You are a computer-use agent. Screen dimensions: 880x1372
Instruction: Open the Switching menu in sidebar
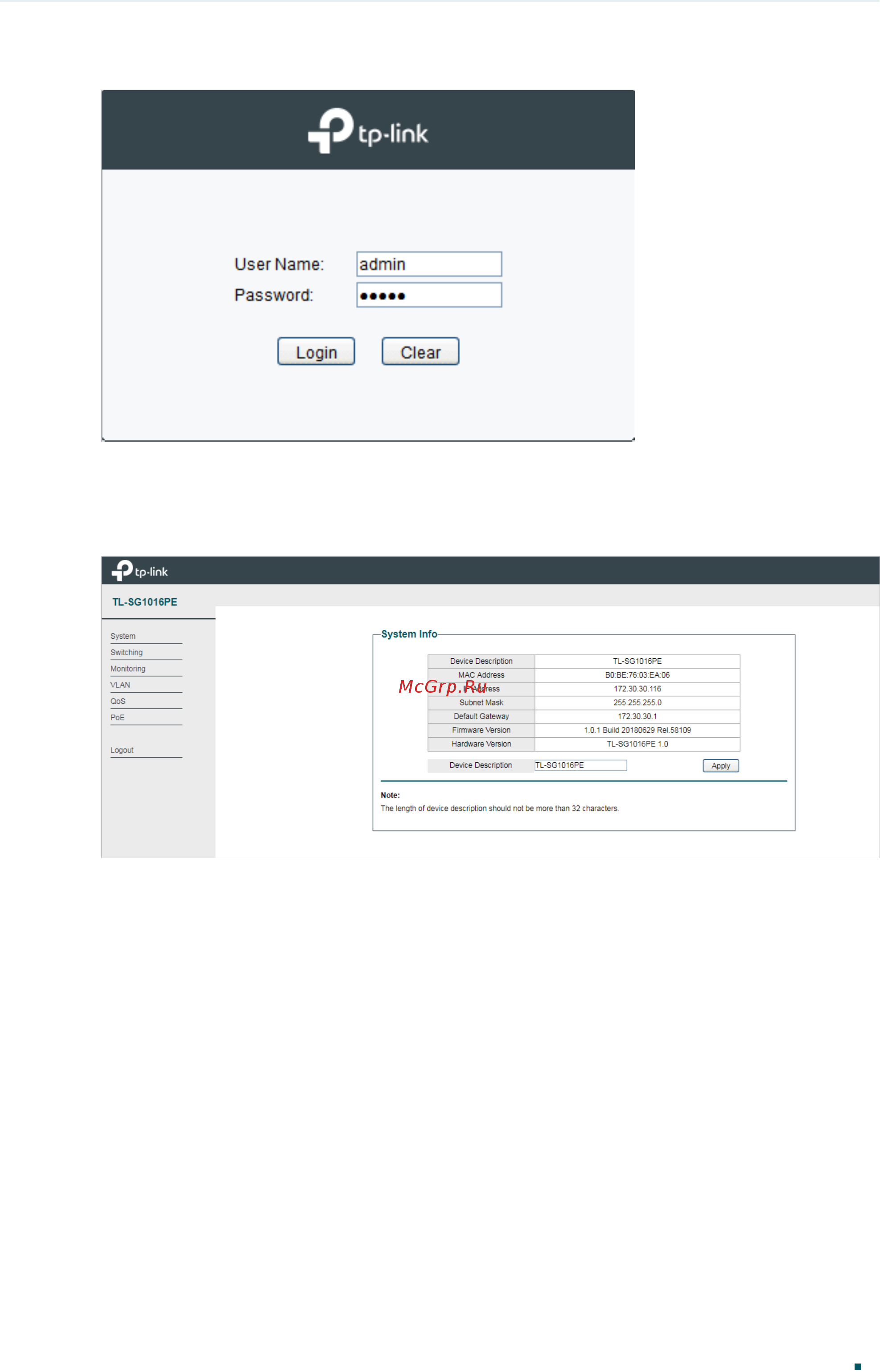pos(126,652)
